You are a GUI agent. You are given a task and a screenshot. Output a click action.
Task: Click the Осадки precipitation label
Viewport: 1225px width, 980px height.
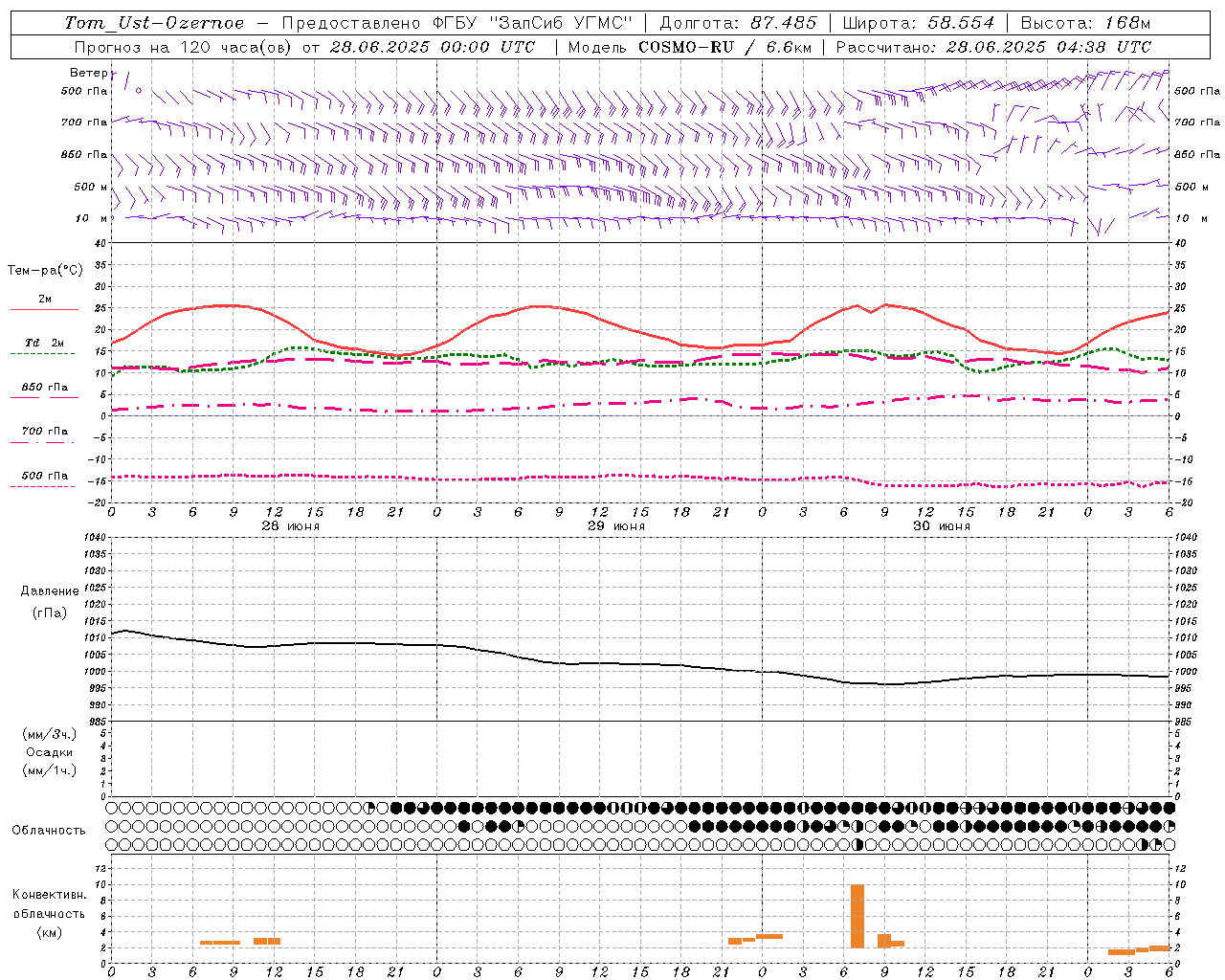coord(50,752)
